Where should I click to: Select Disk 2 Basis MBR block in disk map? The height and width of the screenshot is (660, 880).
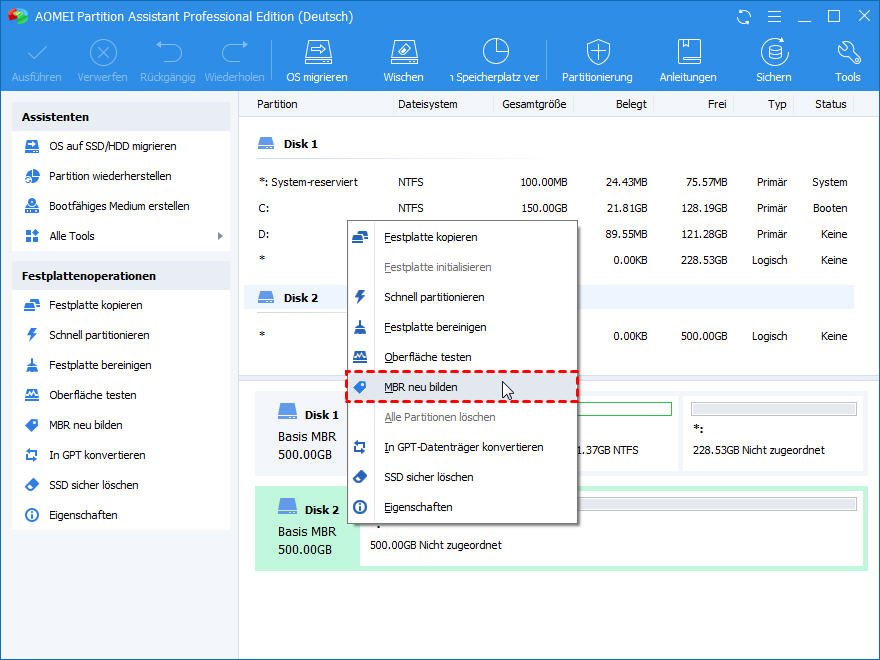click(308, 528)
